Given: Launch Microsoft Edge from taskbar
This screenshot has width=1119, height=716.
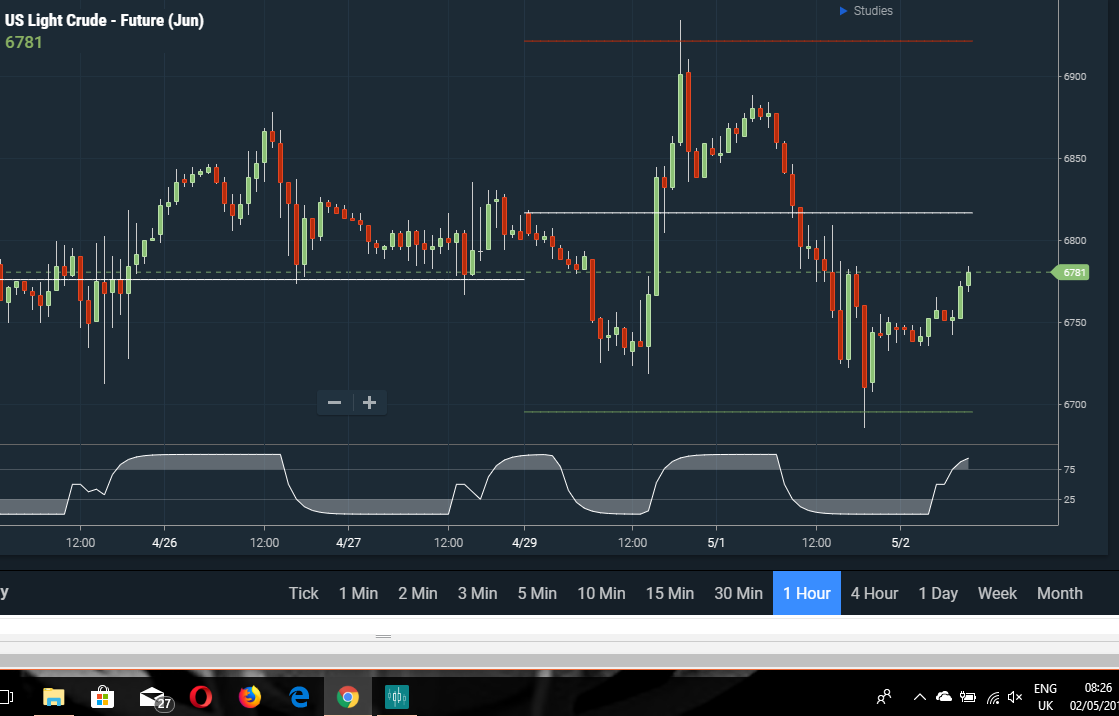Looking at the screenshot, I should point(299,697).
